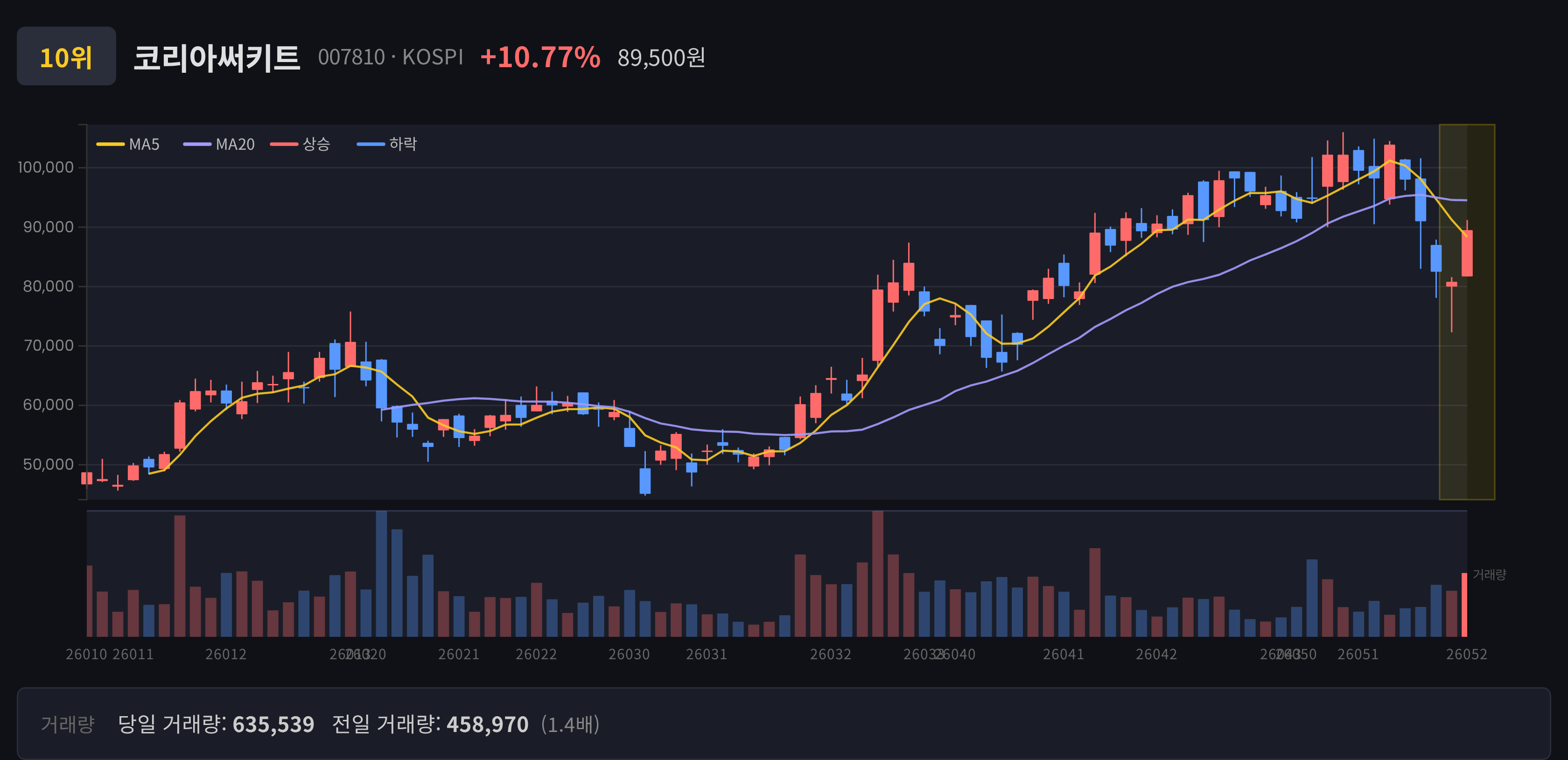Click the 70,000 y-axis label
Screen dimensions: 1568x760
48,346
